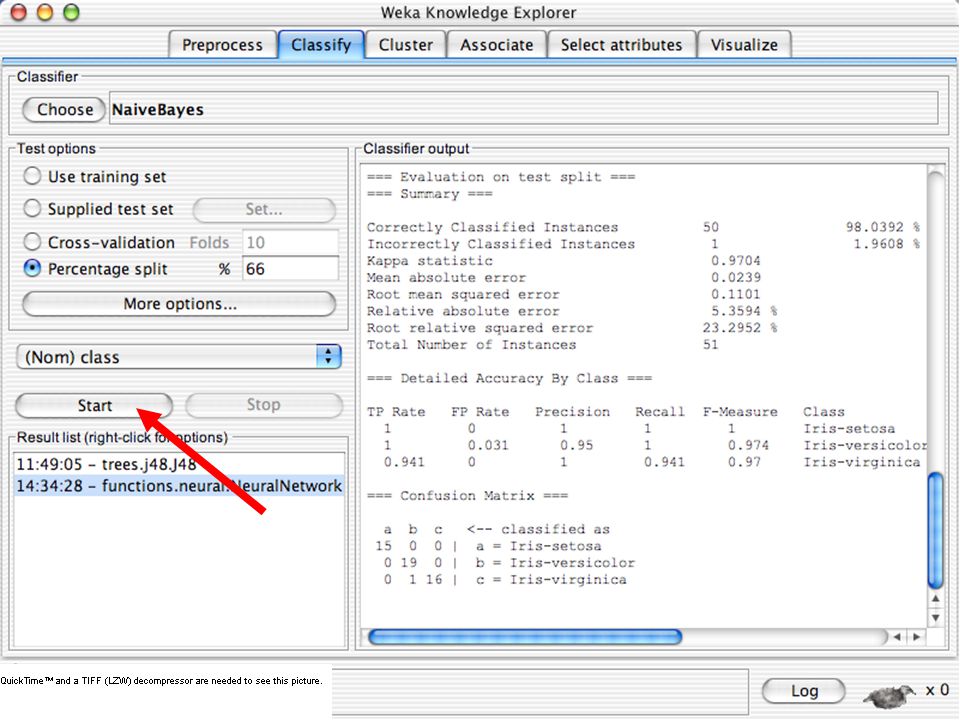960x720 pixels.
Task: Click the "Incorrectly Classified Instances" line
Action: 643,244
